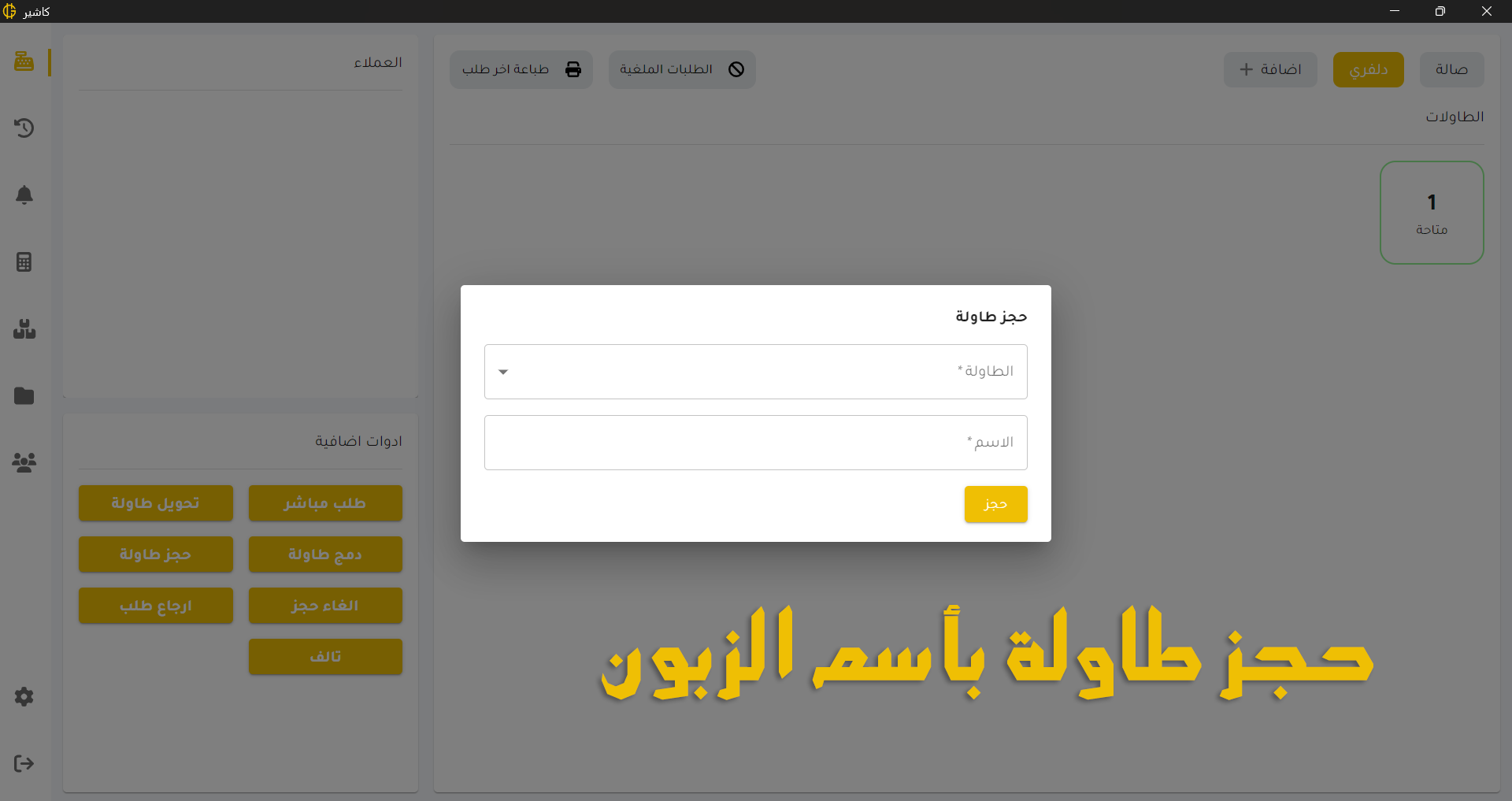The height and width of the screenshot is (801, 1512).
Task: Open الطلبات الملغية cancelled orders
Action: (681, 69)
